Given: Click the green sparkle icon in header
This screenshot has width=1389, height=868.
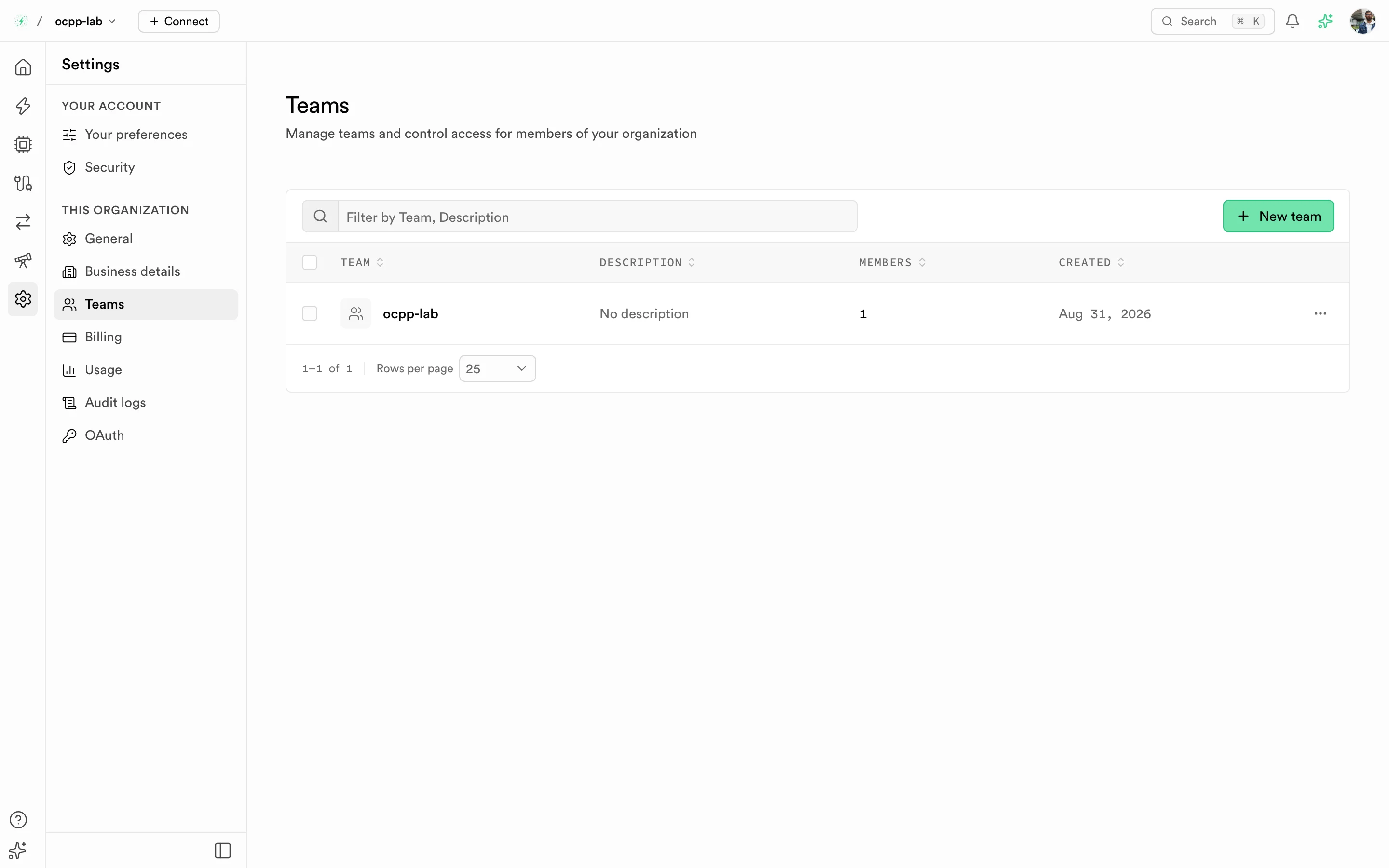Looking at the screenshot, I should tap(1325, 21).
